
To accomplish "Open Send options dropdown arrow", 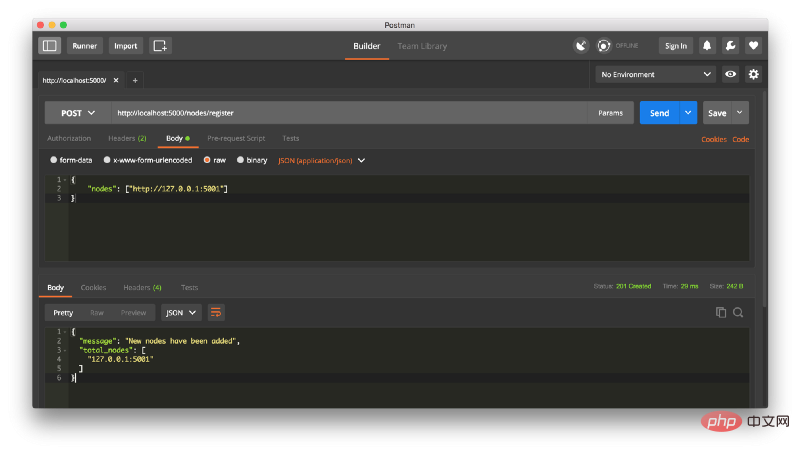I will [688, 113].
